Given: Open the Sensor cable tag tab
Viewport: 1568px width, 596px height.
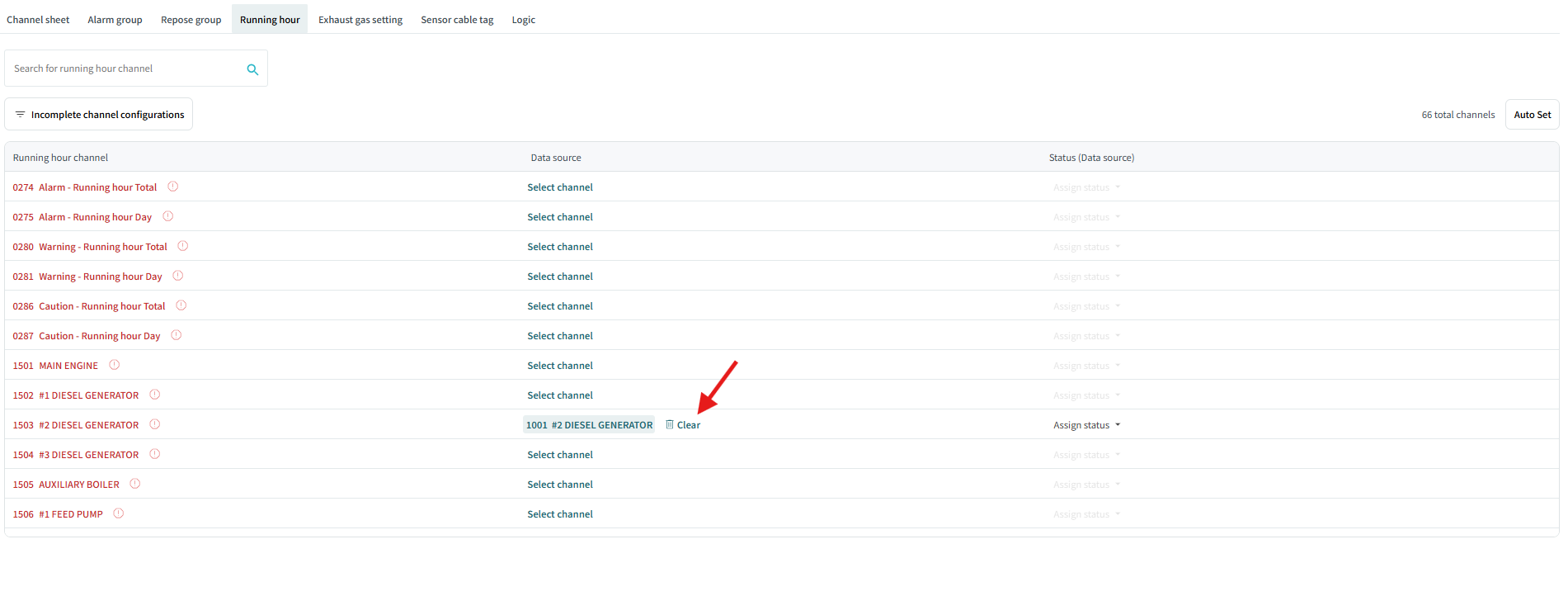Looking at the screenshot, I should click(457, 20).
